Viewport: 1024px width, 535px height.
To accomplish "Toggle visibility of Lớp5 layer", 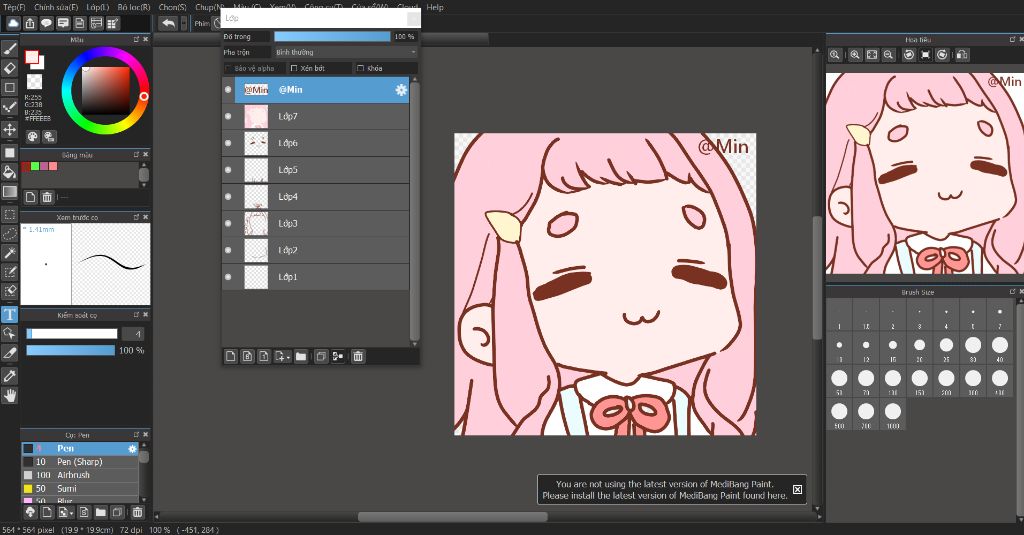I will [x=228, y=170].
